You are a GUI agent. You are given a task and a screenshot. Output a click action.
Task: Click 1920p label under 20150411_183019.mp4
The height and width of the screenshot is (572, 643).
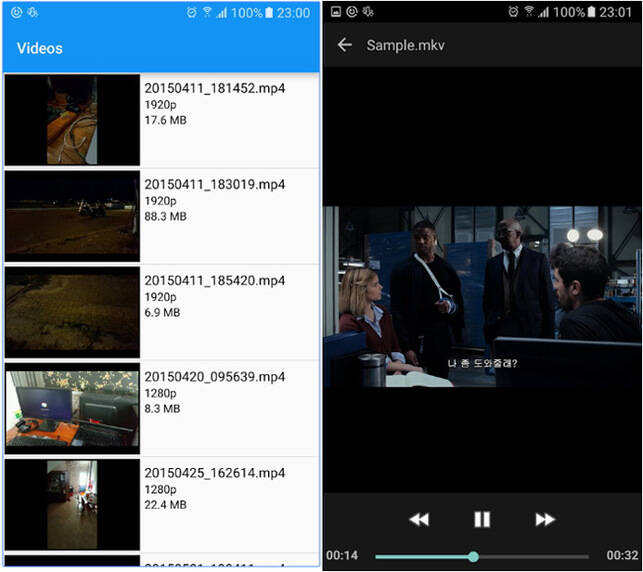160,201
